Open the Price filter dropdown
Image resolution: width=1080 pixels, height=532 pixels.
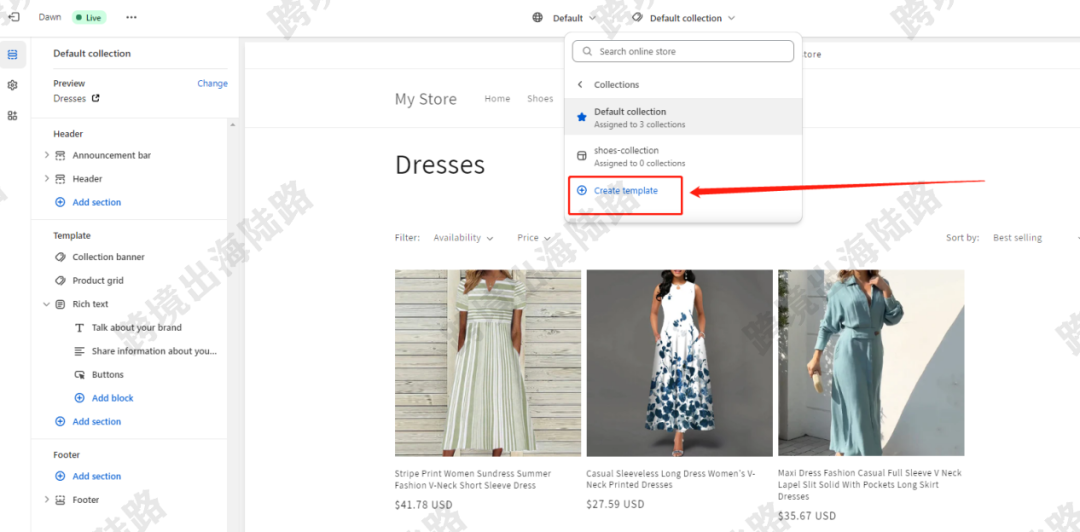[x=534, y=238]
